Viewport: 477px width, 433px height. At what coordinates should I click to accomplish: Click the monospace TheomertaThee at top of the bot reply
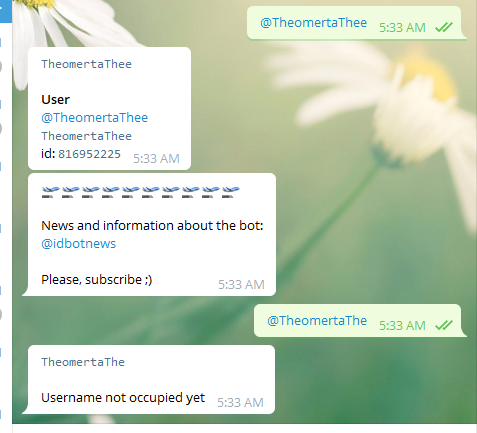[87, 64]
